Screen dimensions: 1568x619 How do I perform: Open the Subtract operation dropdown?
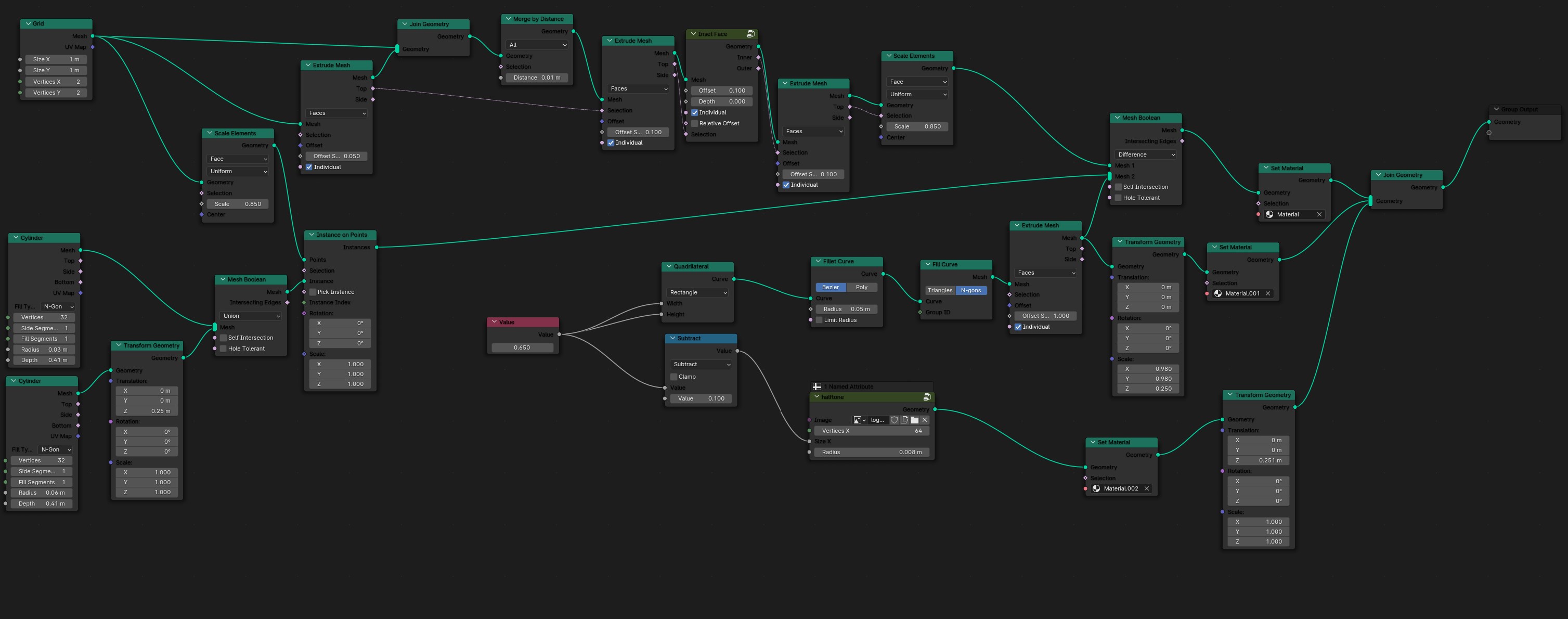click(x=701, y=364)
